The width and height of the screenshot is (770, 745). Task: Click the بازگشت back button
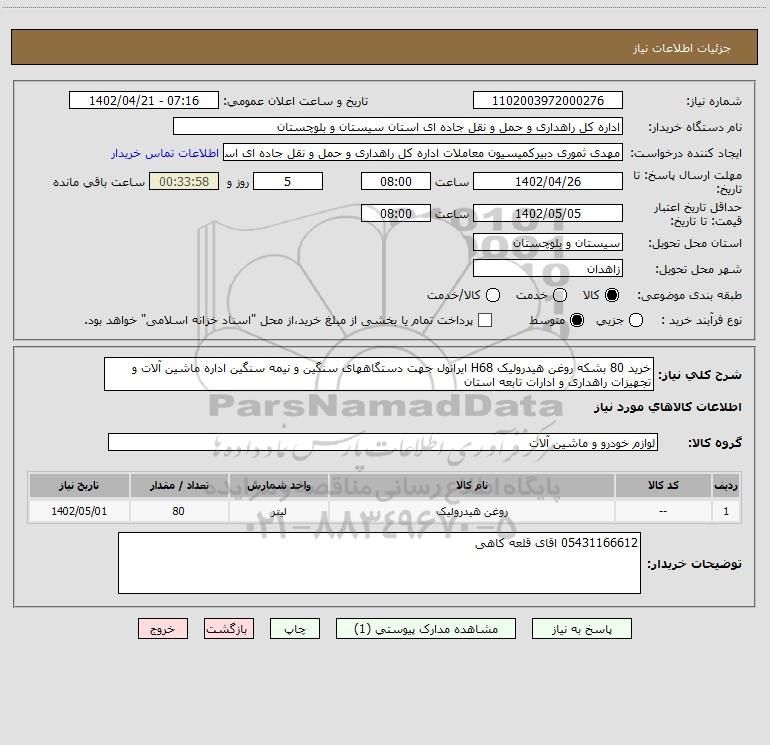pyautogui.click(x=229, y=629)
